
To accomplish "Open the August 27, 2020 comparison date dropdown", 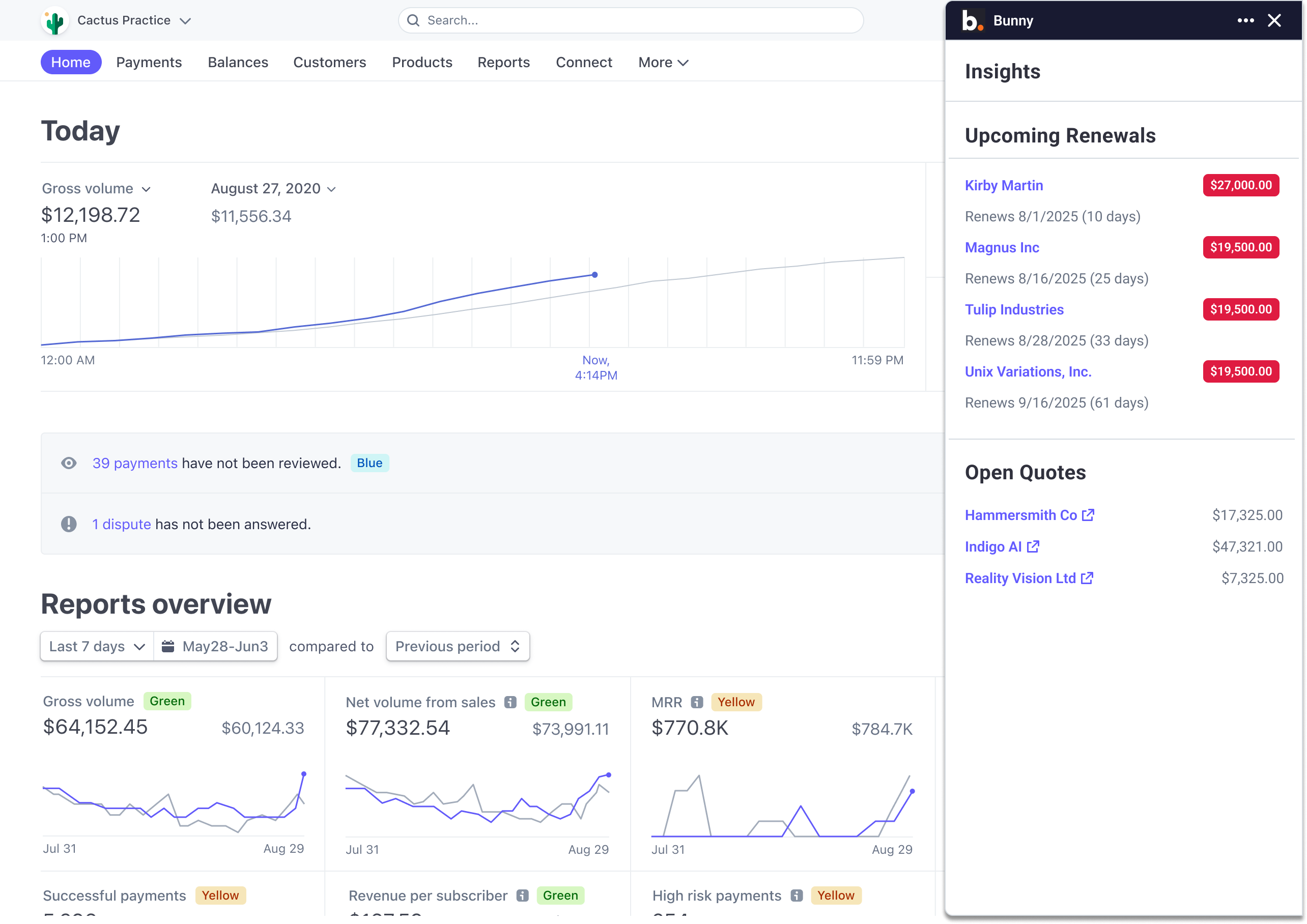I will click(x=274, y=188).
